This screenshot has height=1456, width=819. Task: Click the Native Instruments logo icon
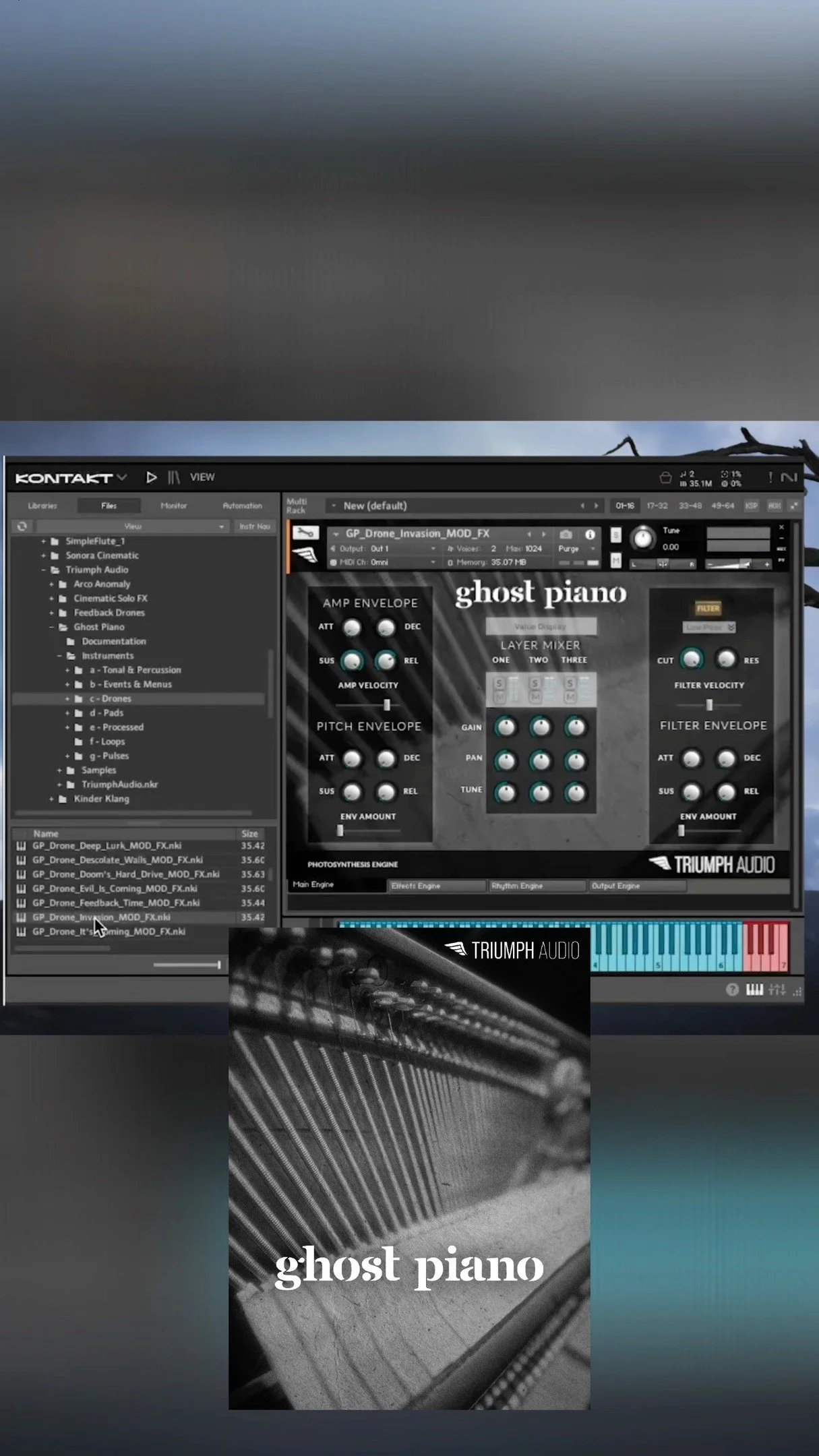click(789, 477)
